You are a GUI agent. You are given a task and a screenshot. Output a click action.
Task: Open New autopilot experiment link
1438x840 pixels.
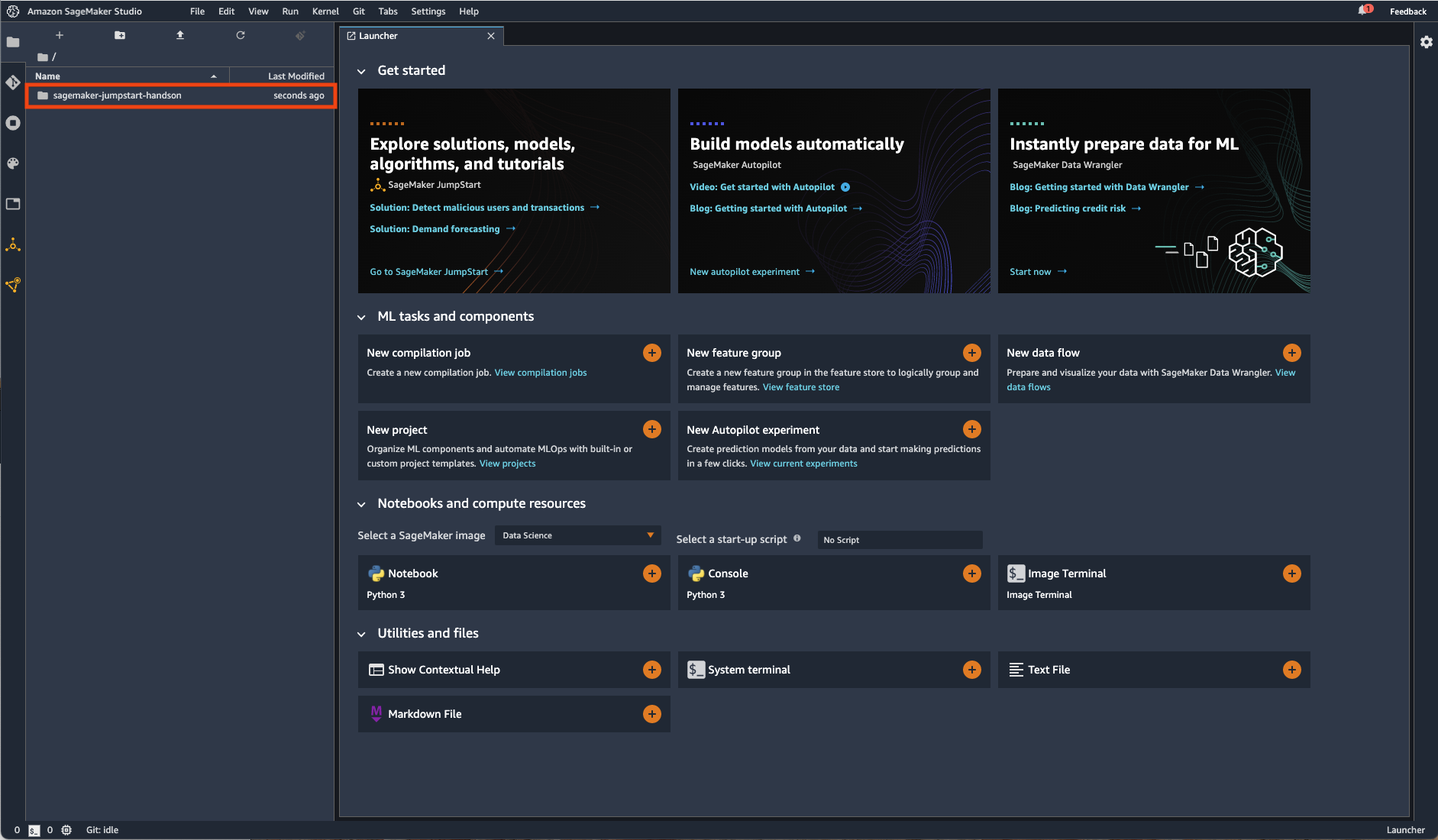tap(751, 272)
